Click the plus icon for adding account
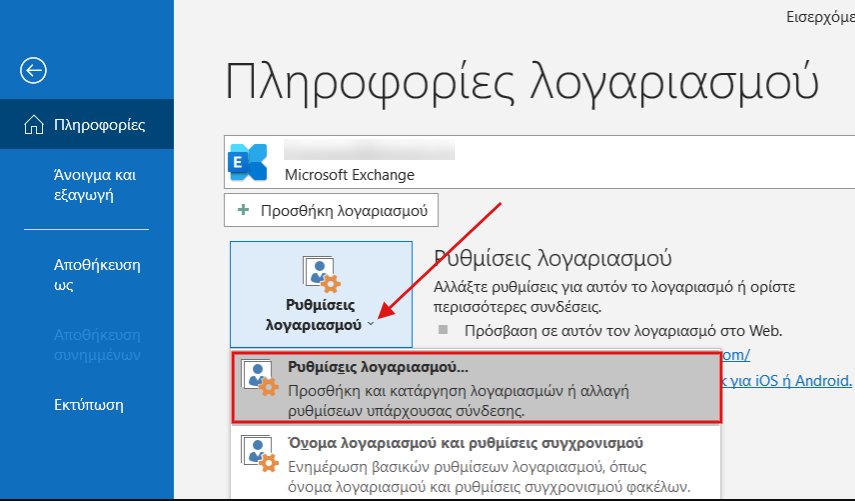The width and height of the screenshot is (855, 501). click(243, 210)
